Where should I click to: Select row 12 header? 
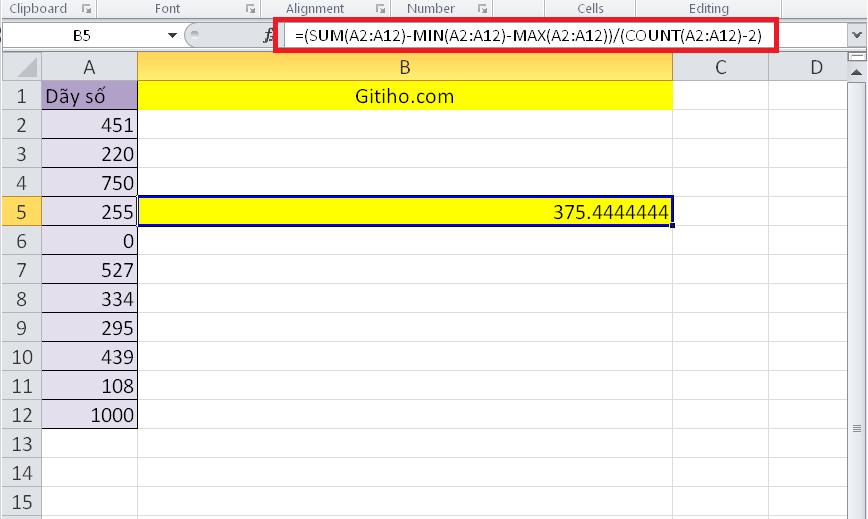tap(22, 414)
